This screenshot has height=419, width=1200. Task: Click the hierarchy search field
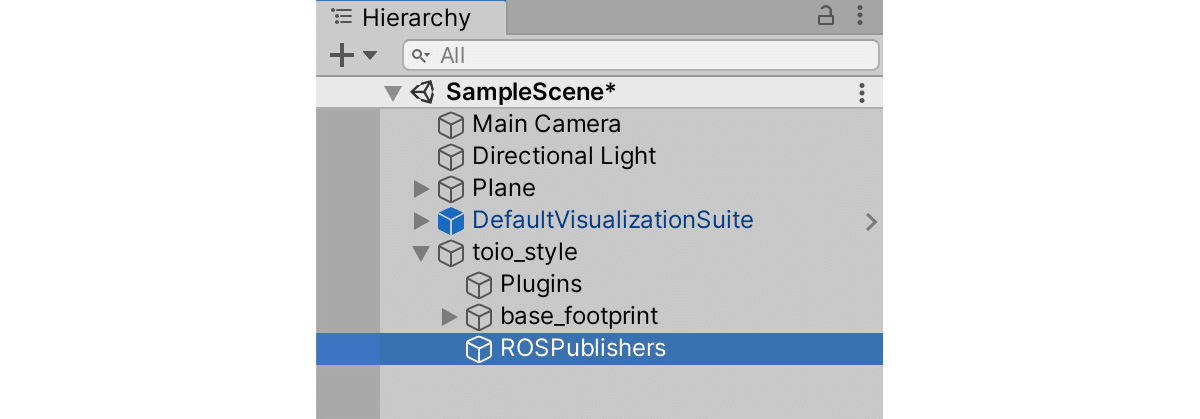click(641, 55)
